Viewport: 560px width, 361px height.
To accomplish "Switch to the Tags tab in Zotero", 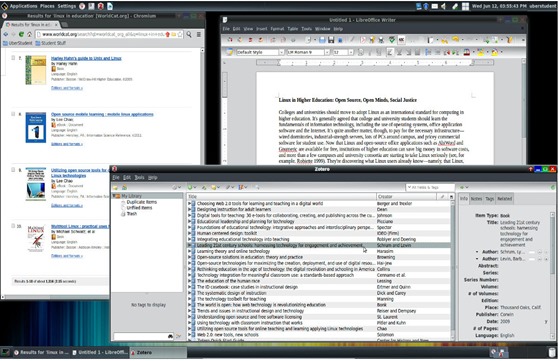I will [x=490, y=199].
